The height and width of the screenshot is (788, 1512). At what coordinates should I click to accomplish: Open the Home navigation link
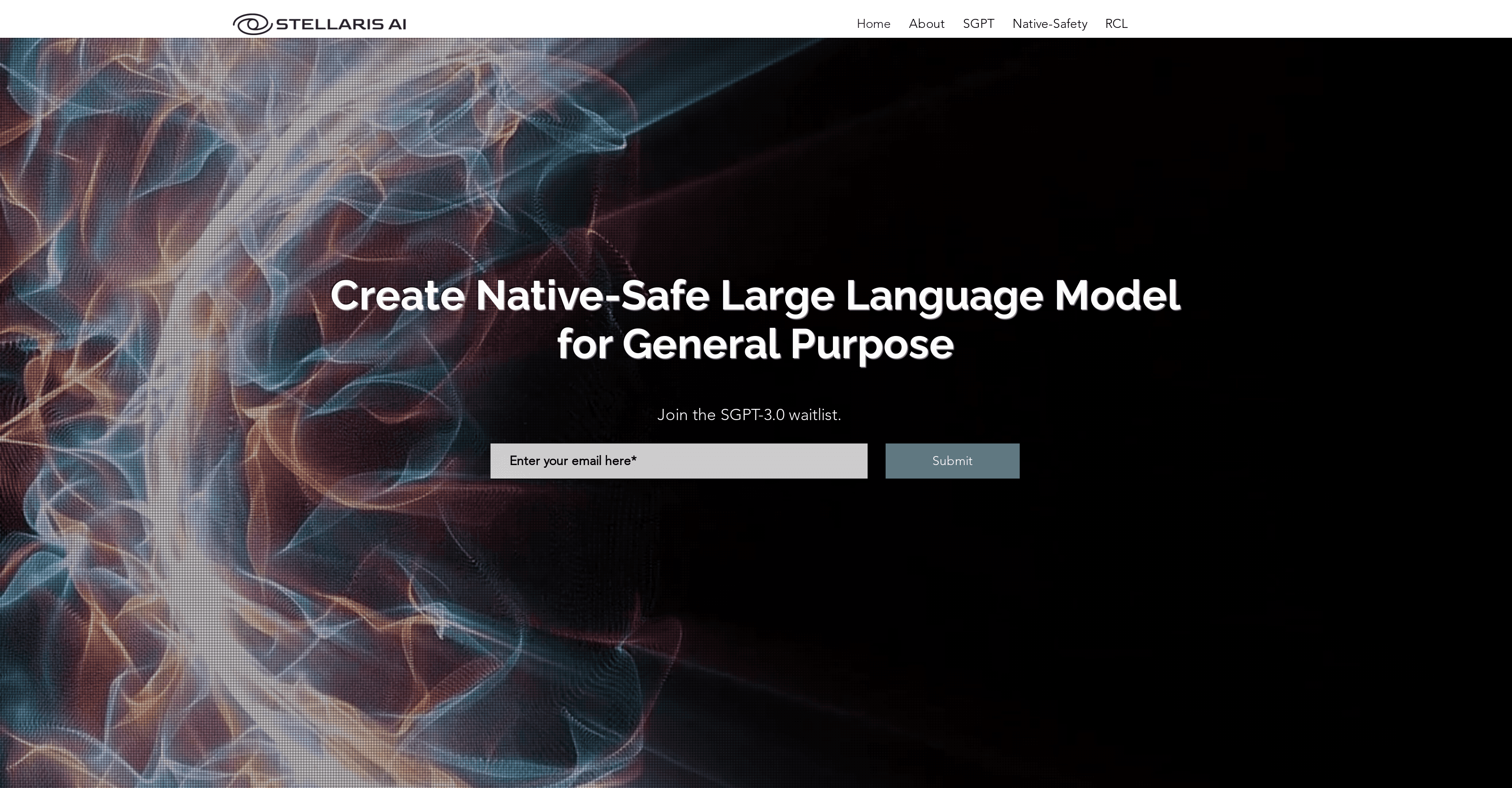click(873, 24)
